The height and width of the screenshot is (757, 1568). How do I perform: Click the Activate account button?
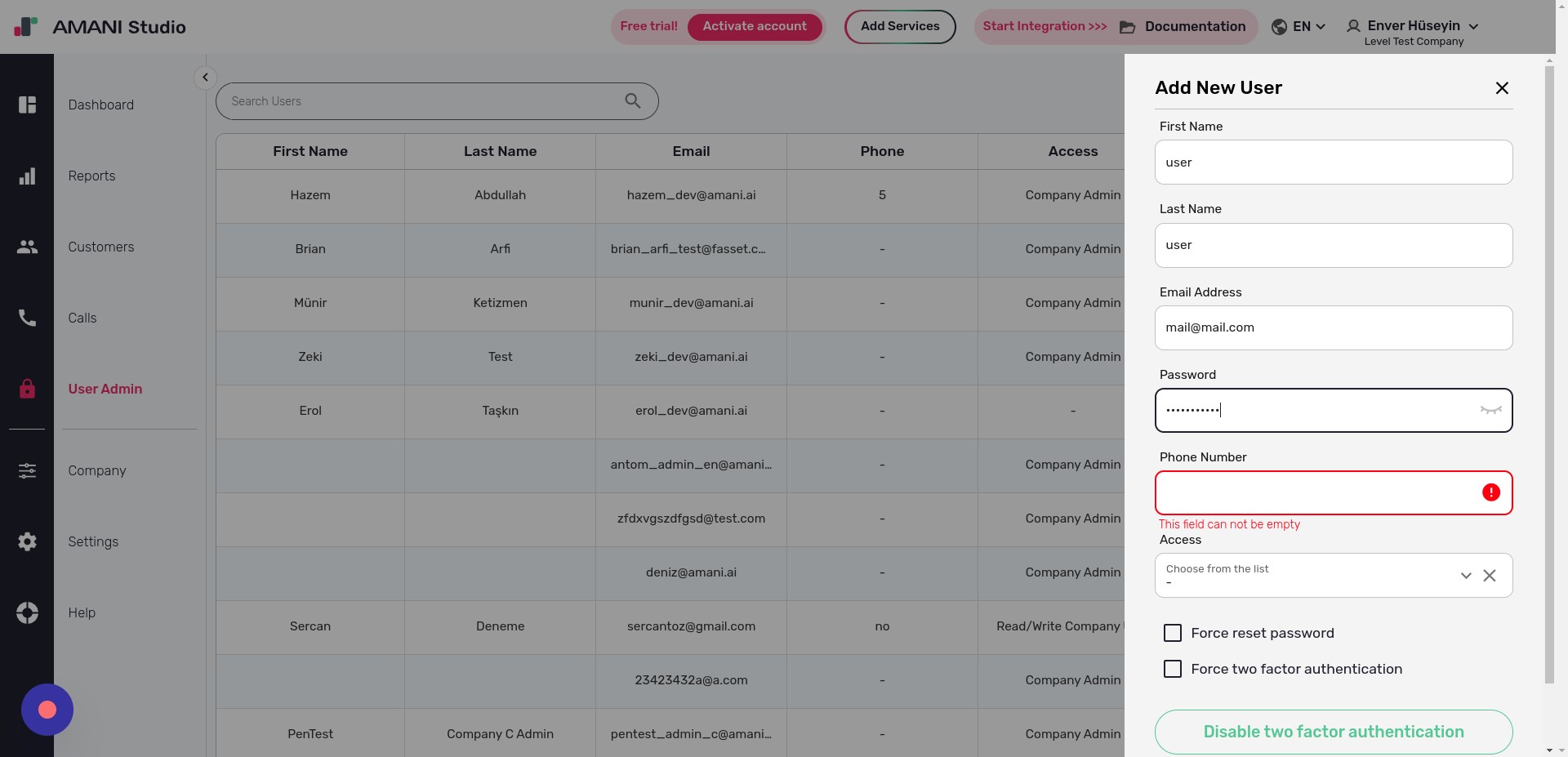point(754,26)
